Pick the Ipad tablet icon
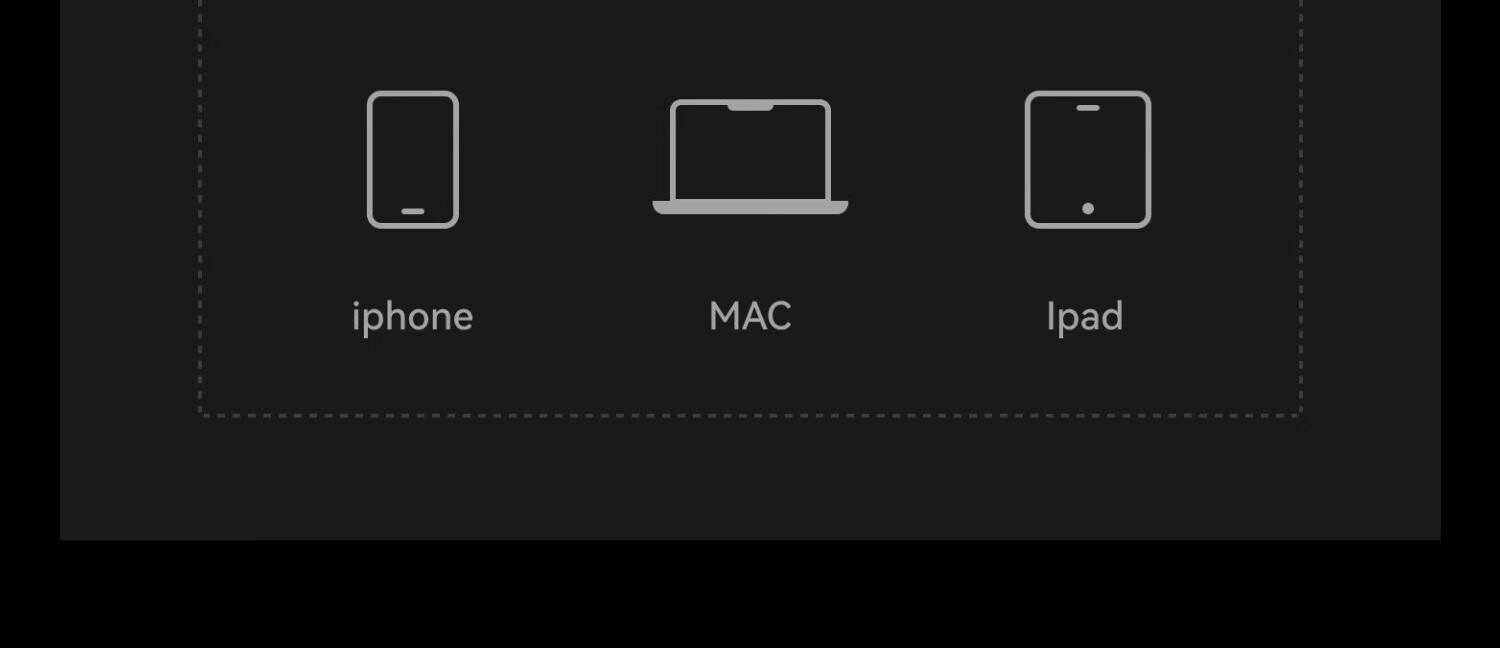The width and height of the screenshot is (1500, 648). (1088, 160)
